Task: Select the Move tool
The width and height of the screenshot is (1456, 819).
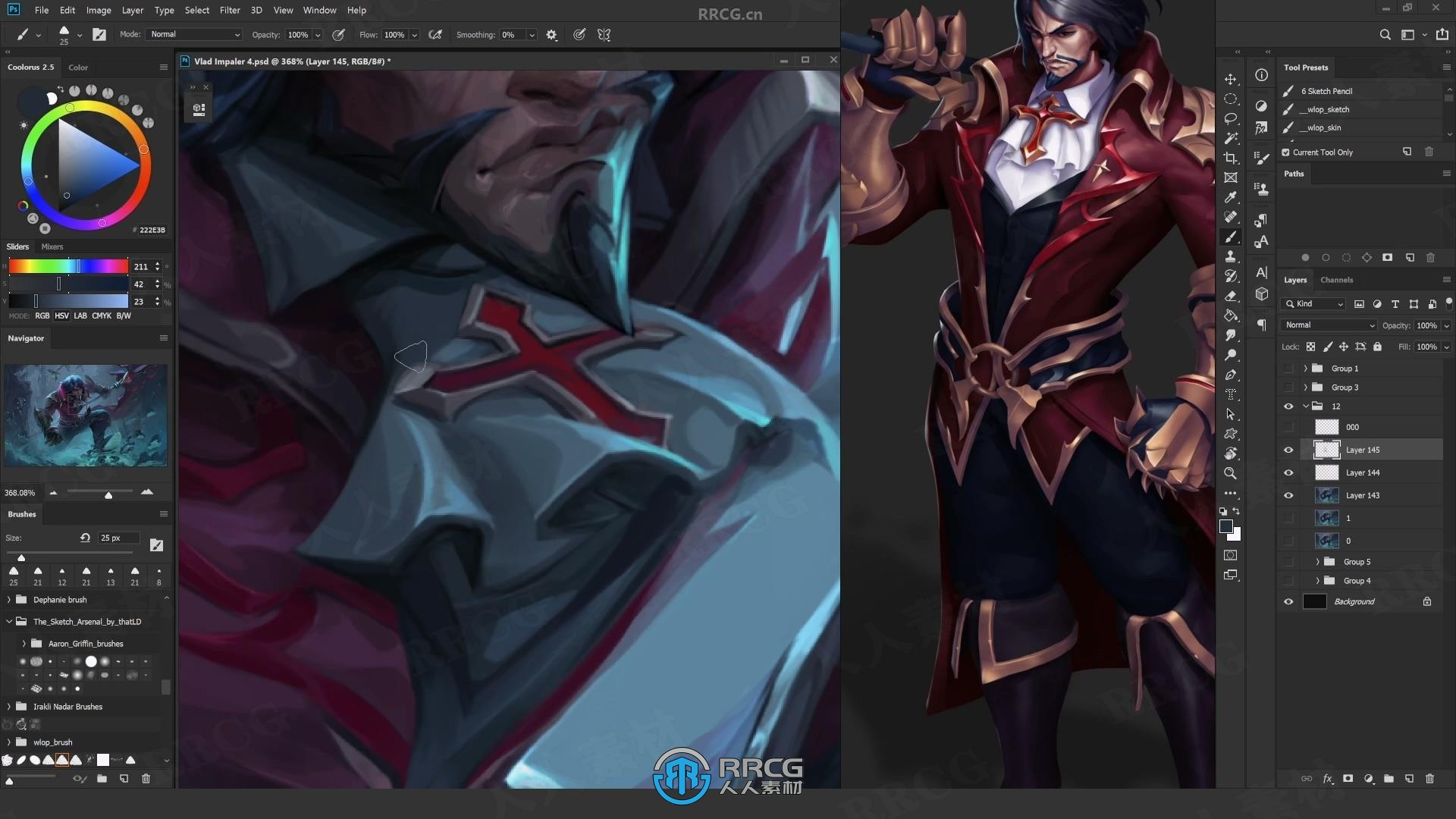Action: [x=1231, y=79]
